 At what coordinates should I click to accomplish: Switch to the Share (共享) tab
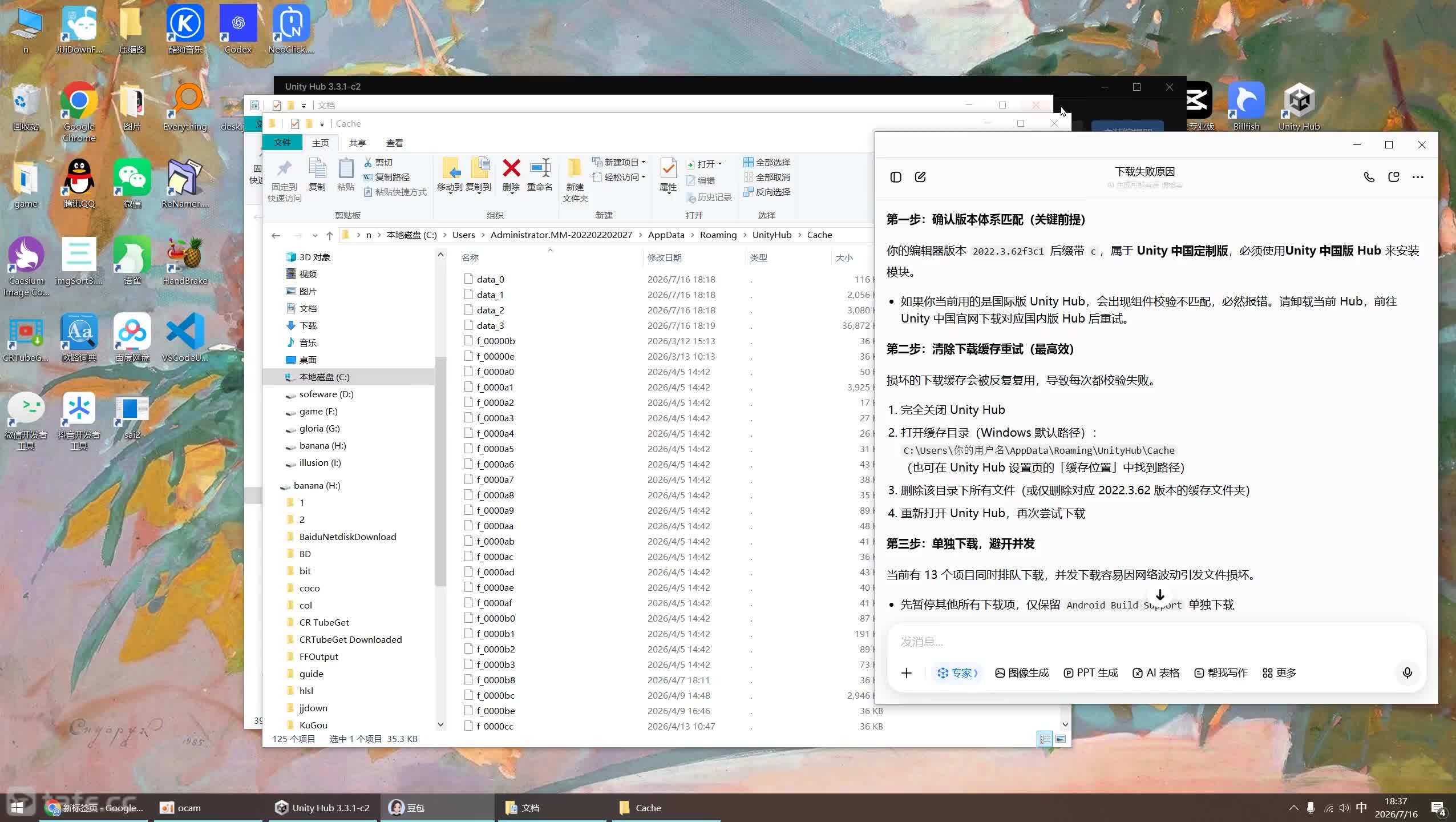[x=357, y=143]
